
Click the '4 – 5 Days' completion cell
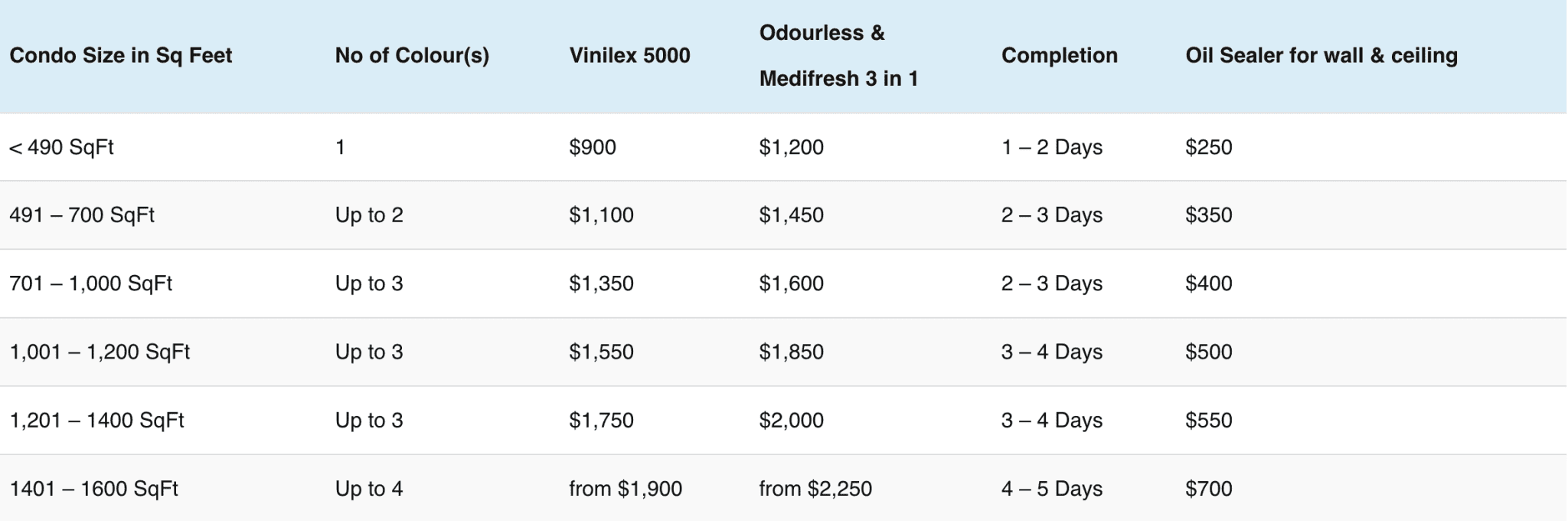coord(1051,488)
